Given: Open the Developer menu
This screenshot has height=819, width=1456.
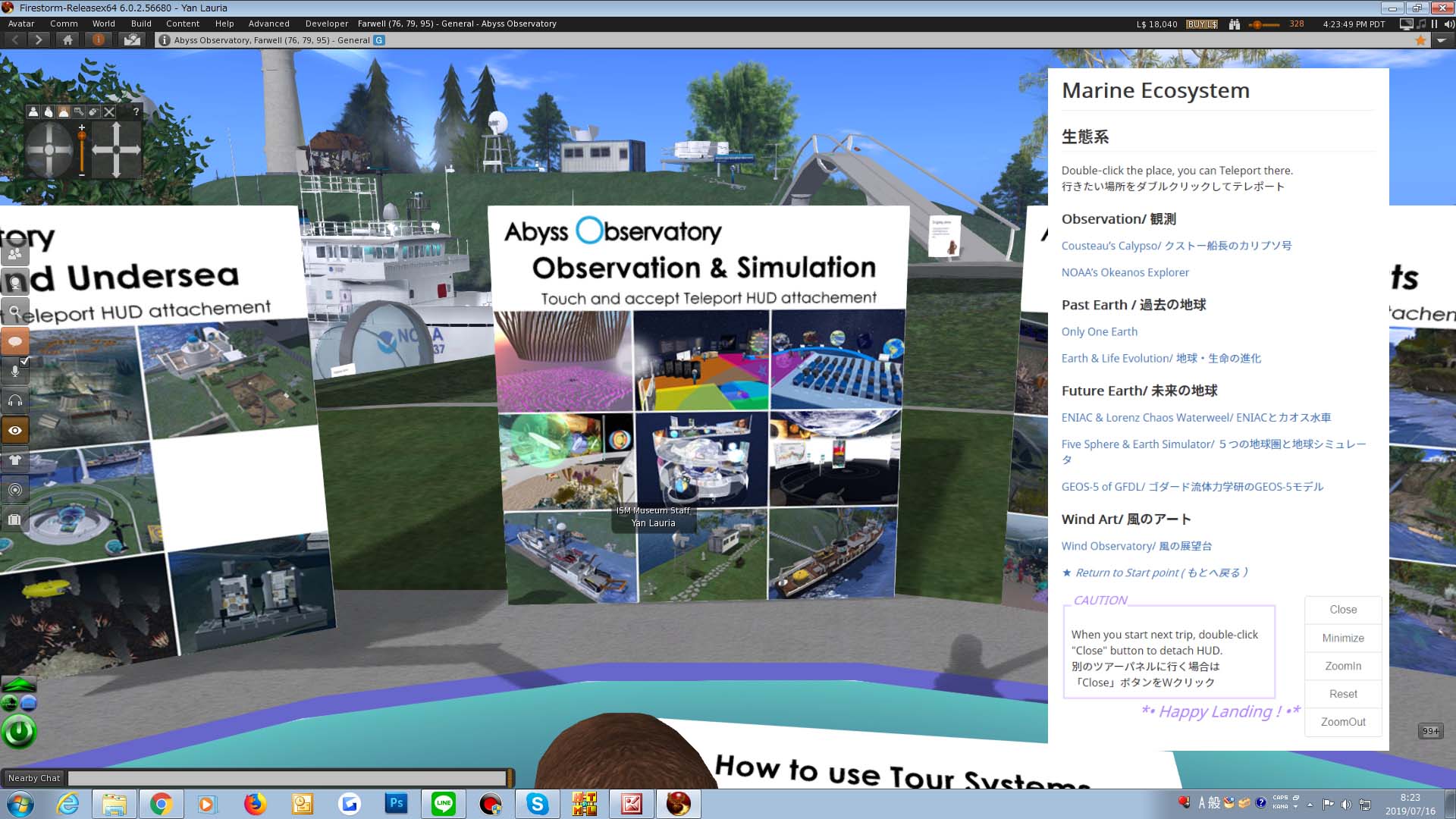Looking at the screenshot, I should coord(327,24).
